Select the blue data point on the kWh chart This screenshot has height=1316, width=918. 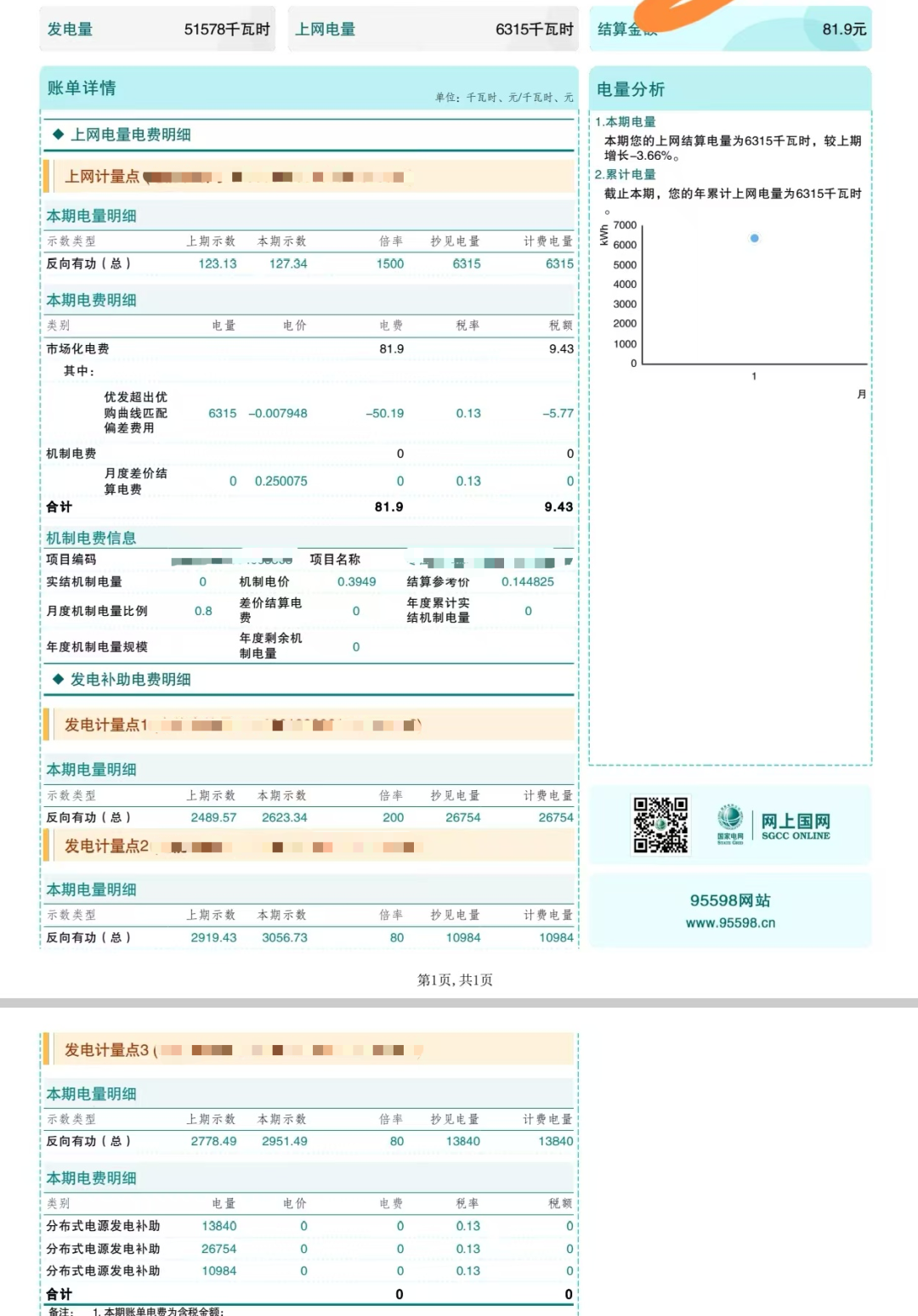point(753,239)
